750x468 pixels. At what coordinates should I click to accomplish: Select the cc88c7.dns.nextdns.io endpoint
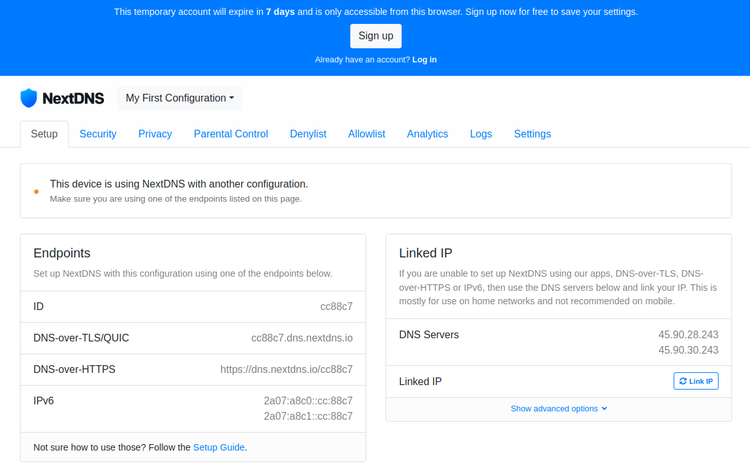[302, 338]
